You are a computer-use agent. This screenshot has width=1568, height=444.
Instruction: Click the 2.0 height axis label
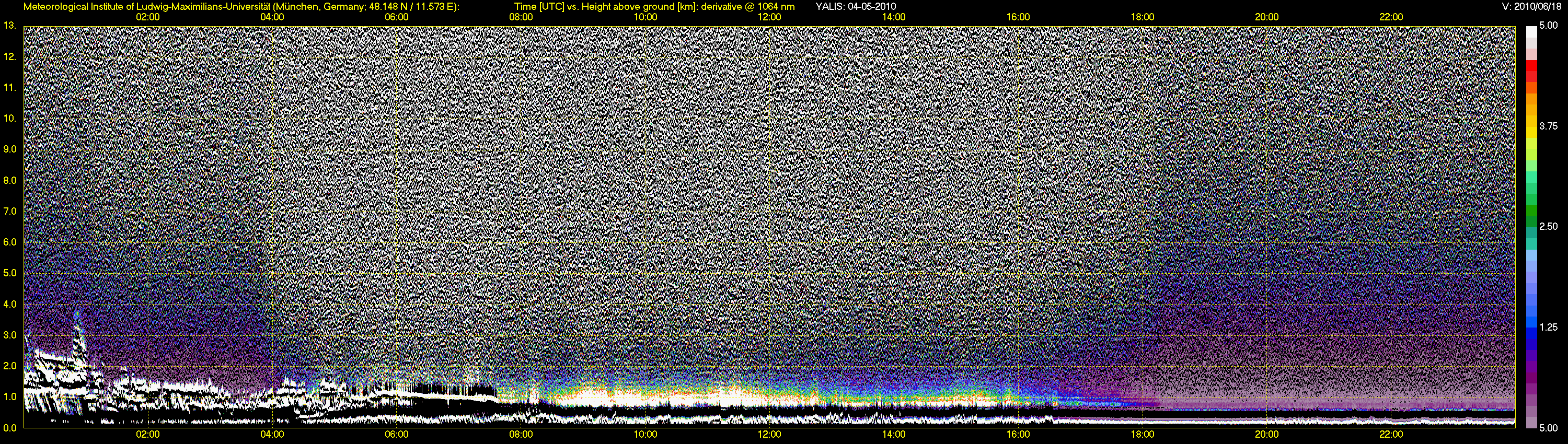(x=10, y=366)
